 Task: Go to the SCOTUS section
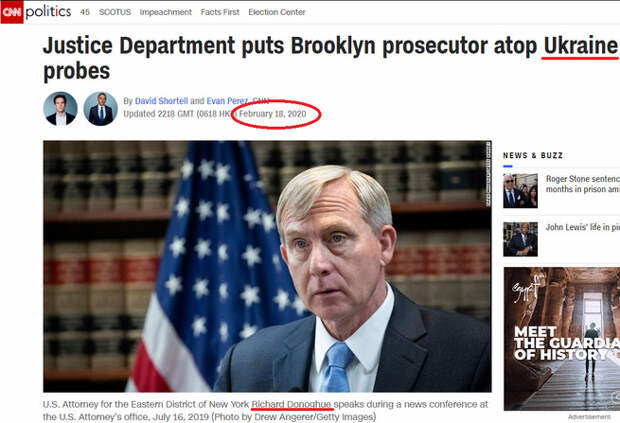pos(115,12)
